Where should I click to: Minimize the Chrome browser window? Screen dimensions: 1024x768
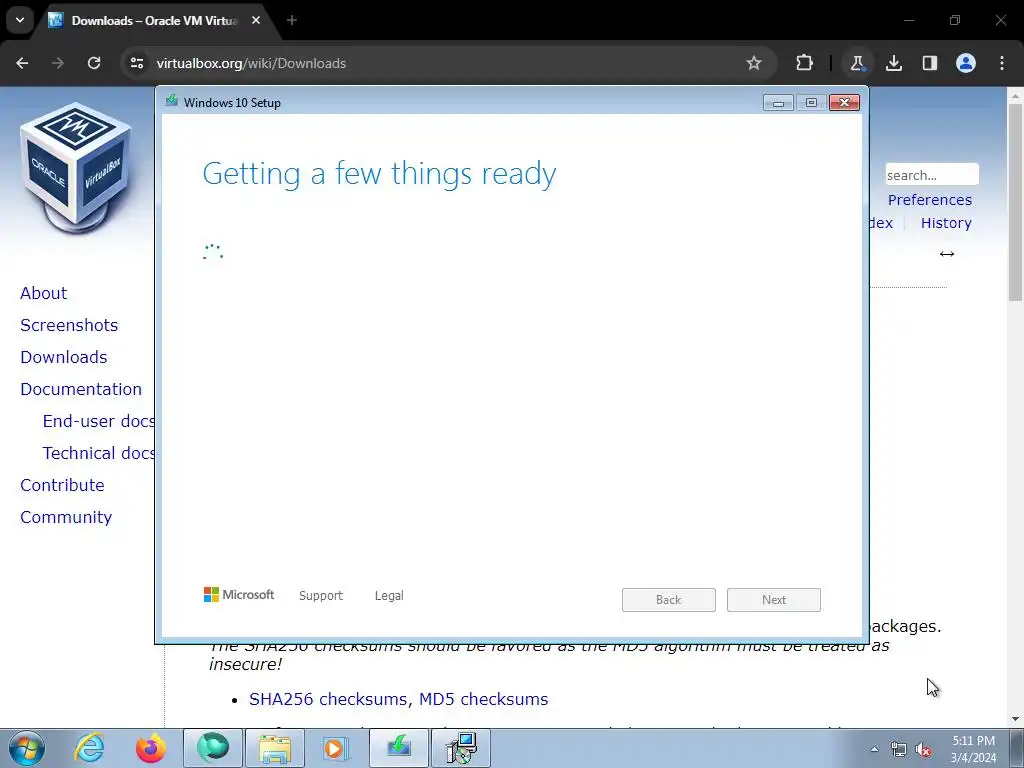coord(909,21)
